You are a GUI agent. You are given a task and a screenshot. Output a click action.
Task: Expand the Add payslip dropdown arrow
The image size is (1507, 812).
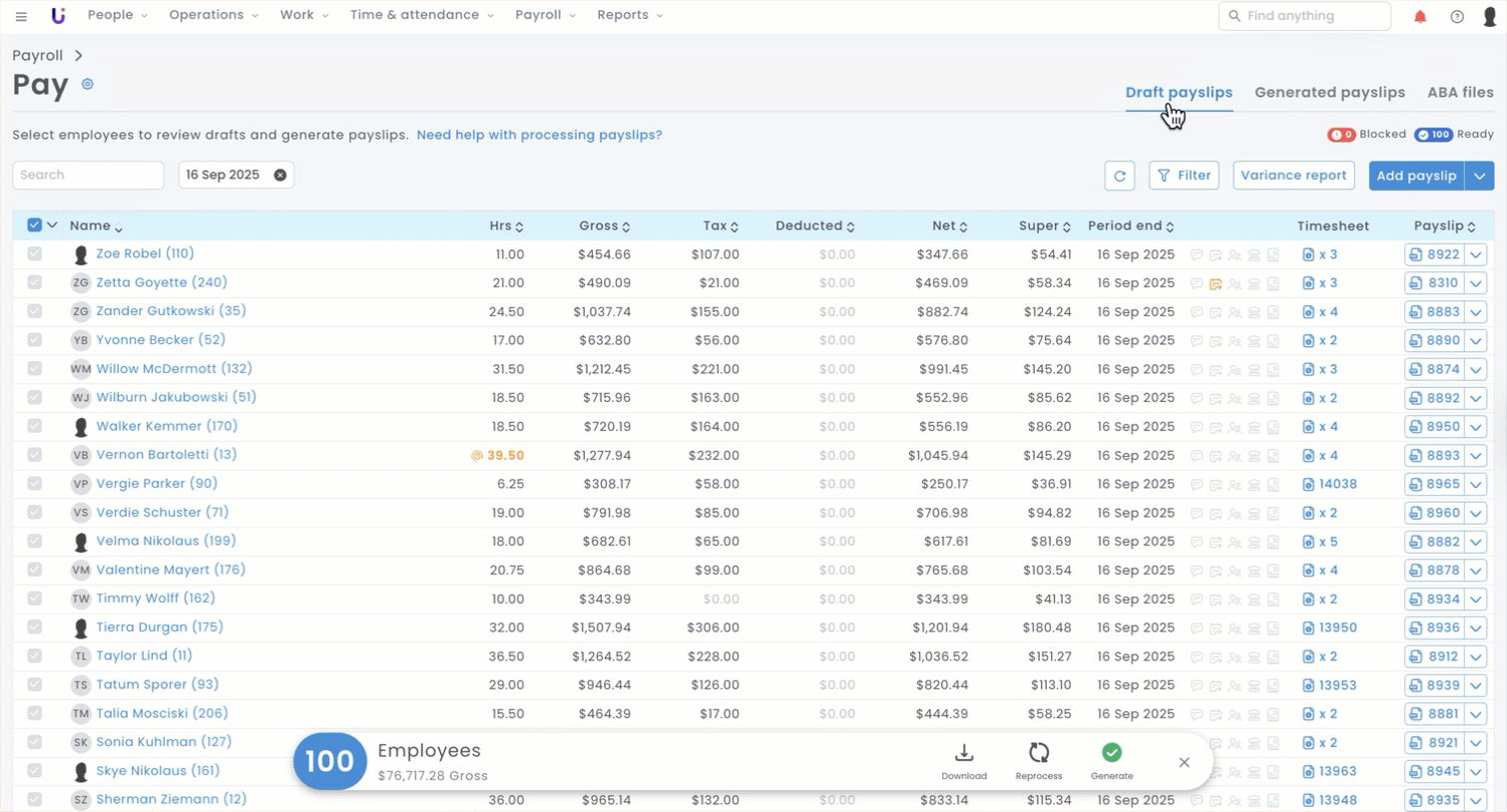[x=1479, y=176]
